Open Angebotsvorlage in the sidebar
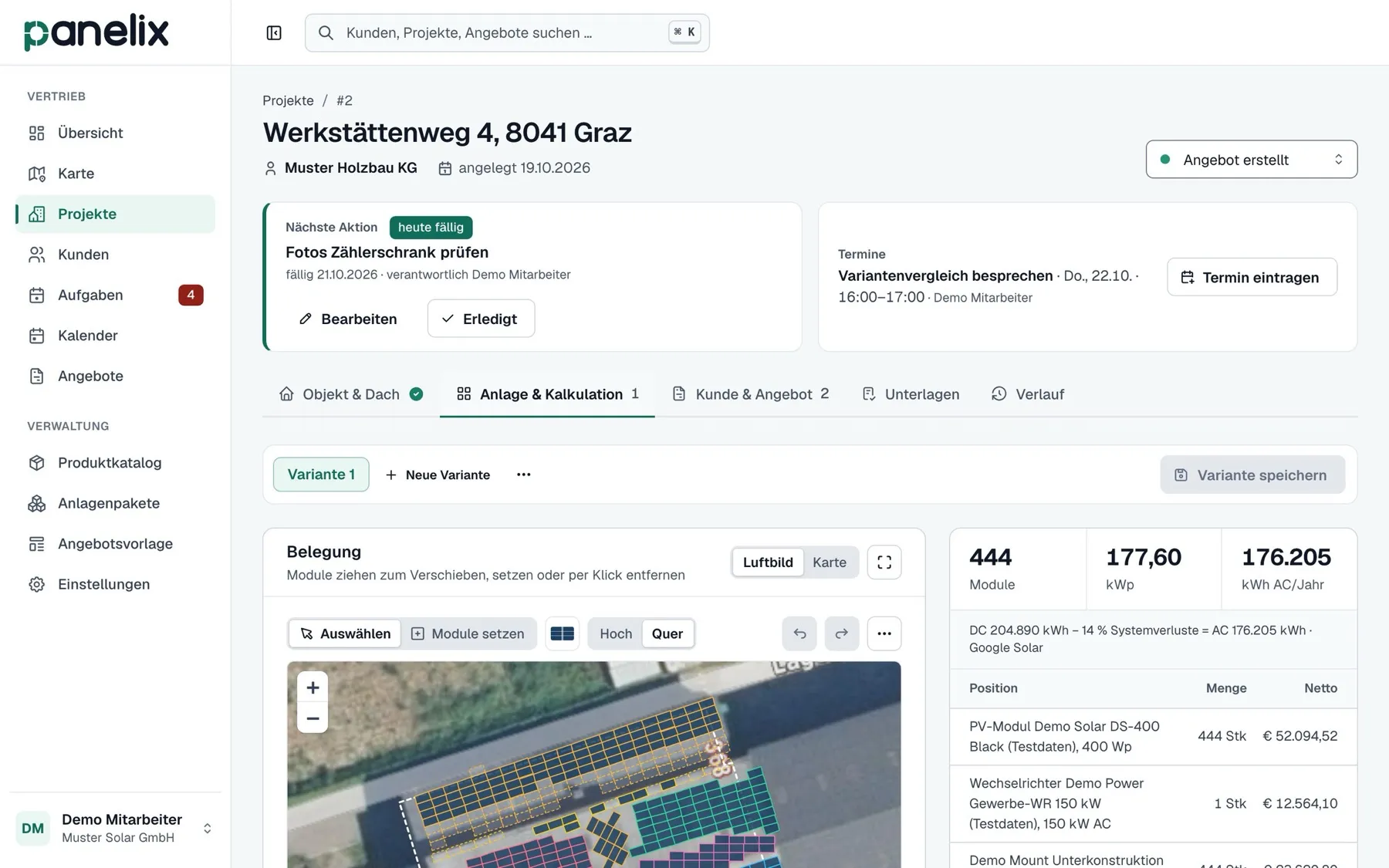1389x868 pixels. 115,544
